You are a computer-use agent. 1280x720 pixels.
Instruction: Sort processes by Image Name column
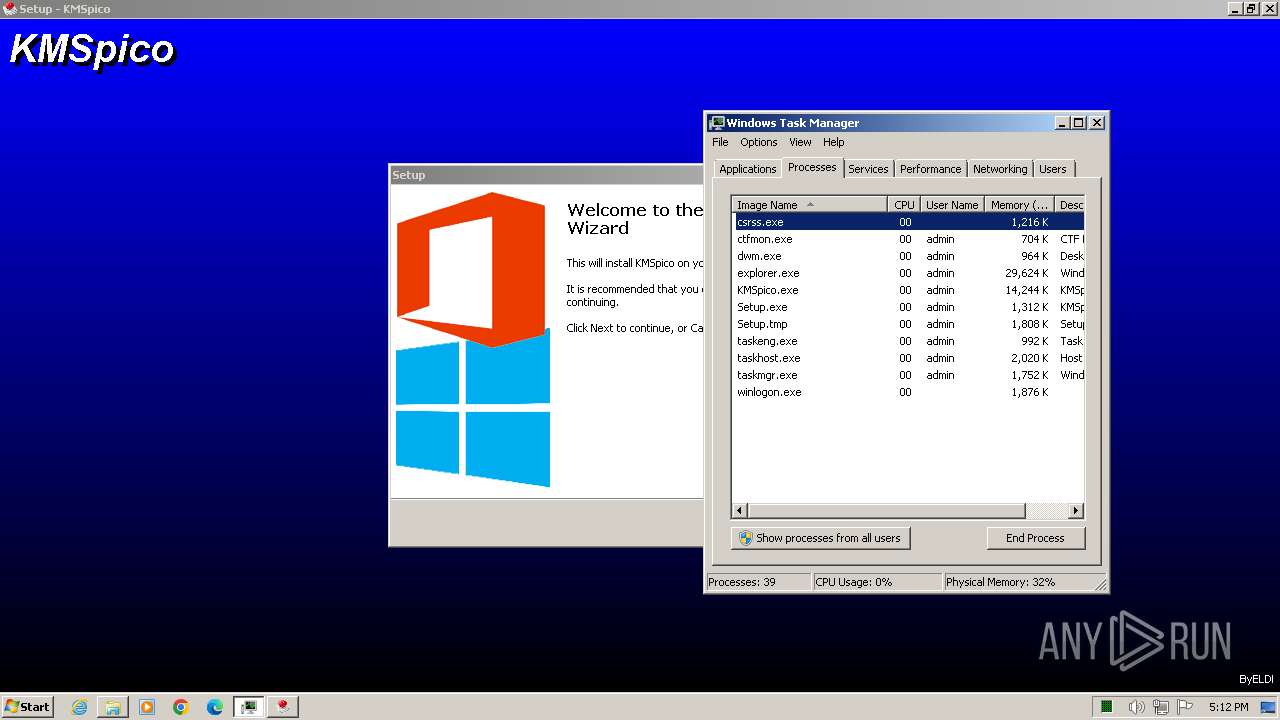(x=810, y=205)
